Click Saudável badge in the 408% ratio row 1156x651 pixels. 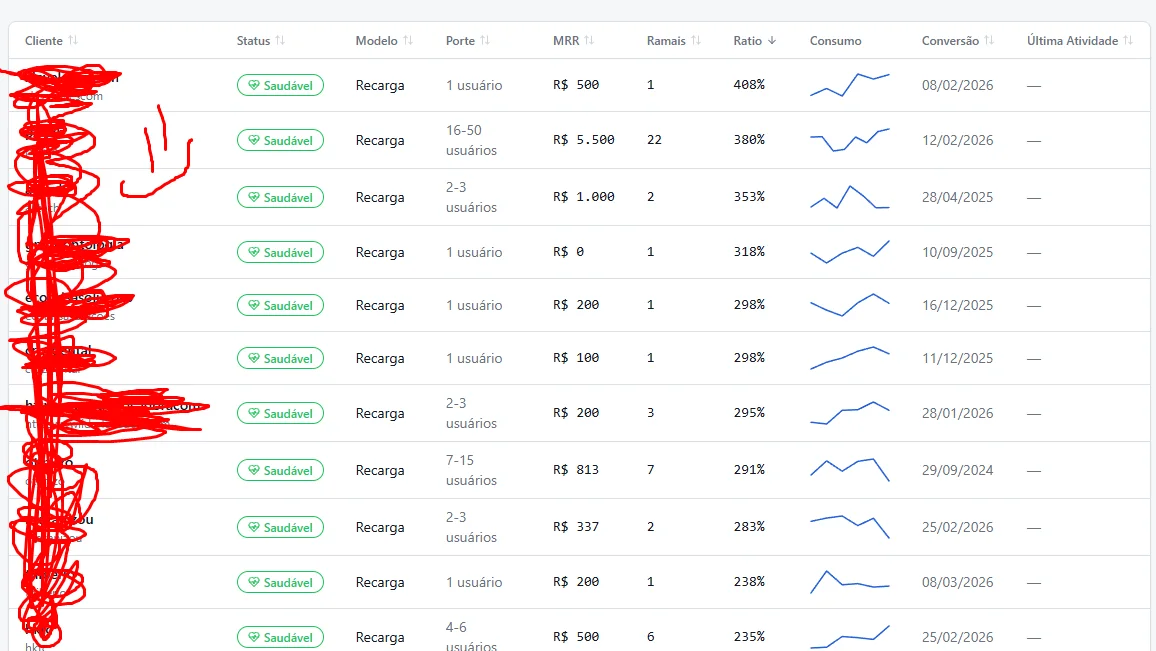tap(280, 86)
